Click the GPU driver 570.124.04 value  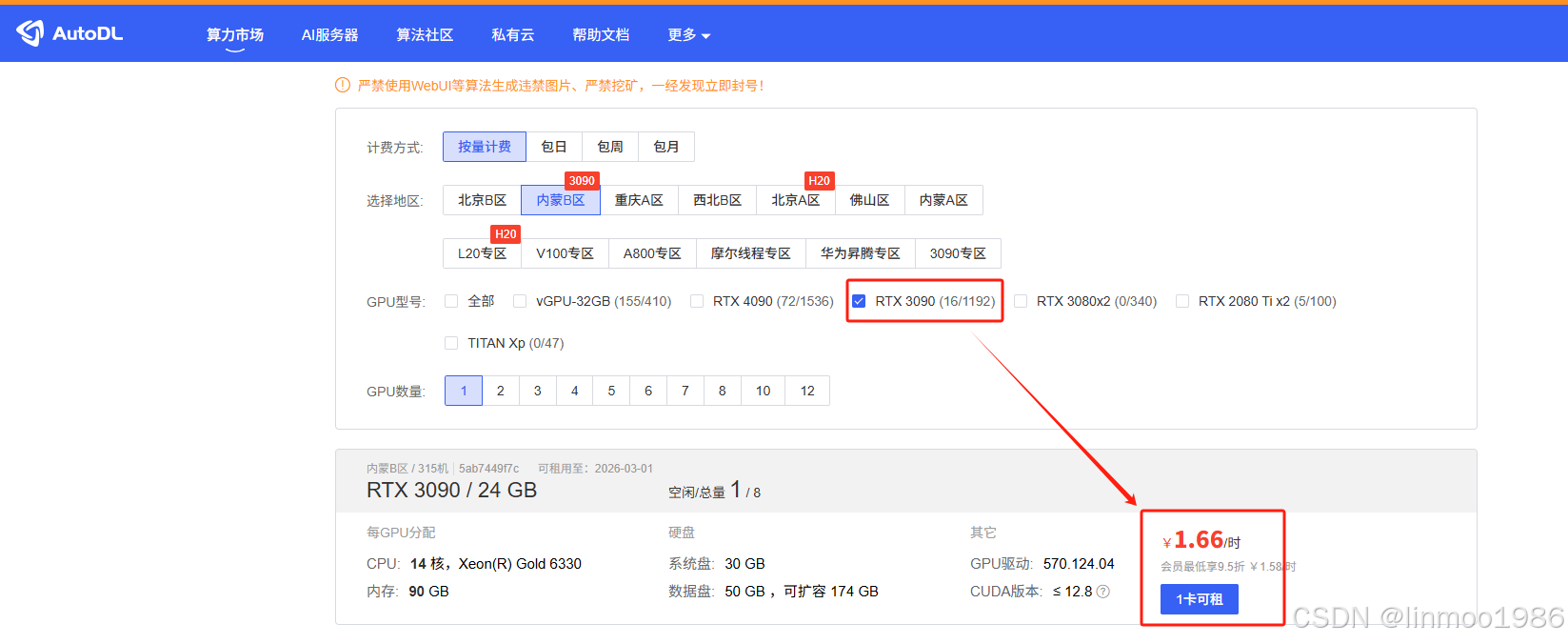(x=1079, y=564)
